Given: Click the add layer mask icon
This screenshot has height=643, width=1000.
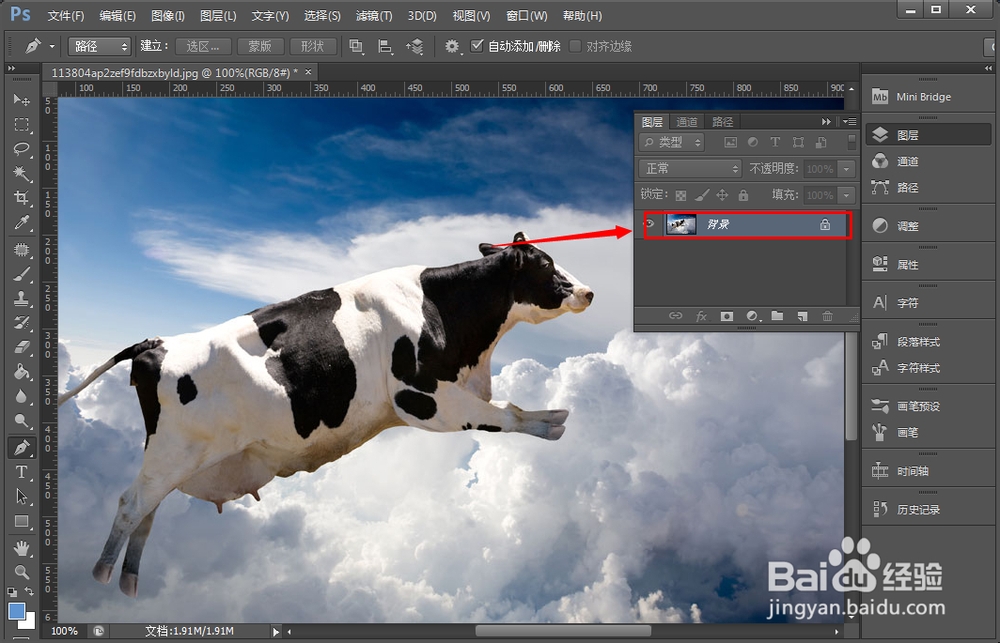Looking at the screenshot, I should (726, 316).
